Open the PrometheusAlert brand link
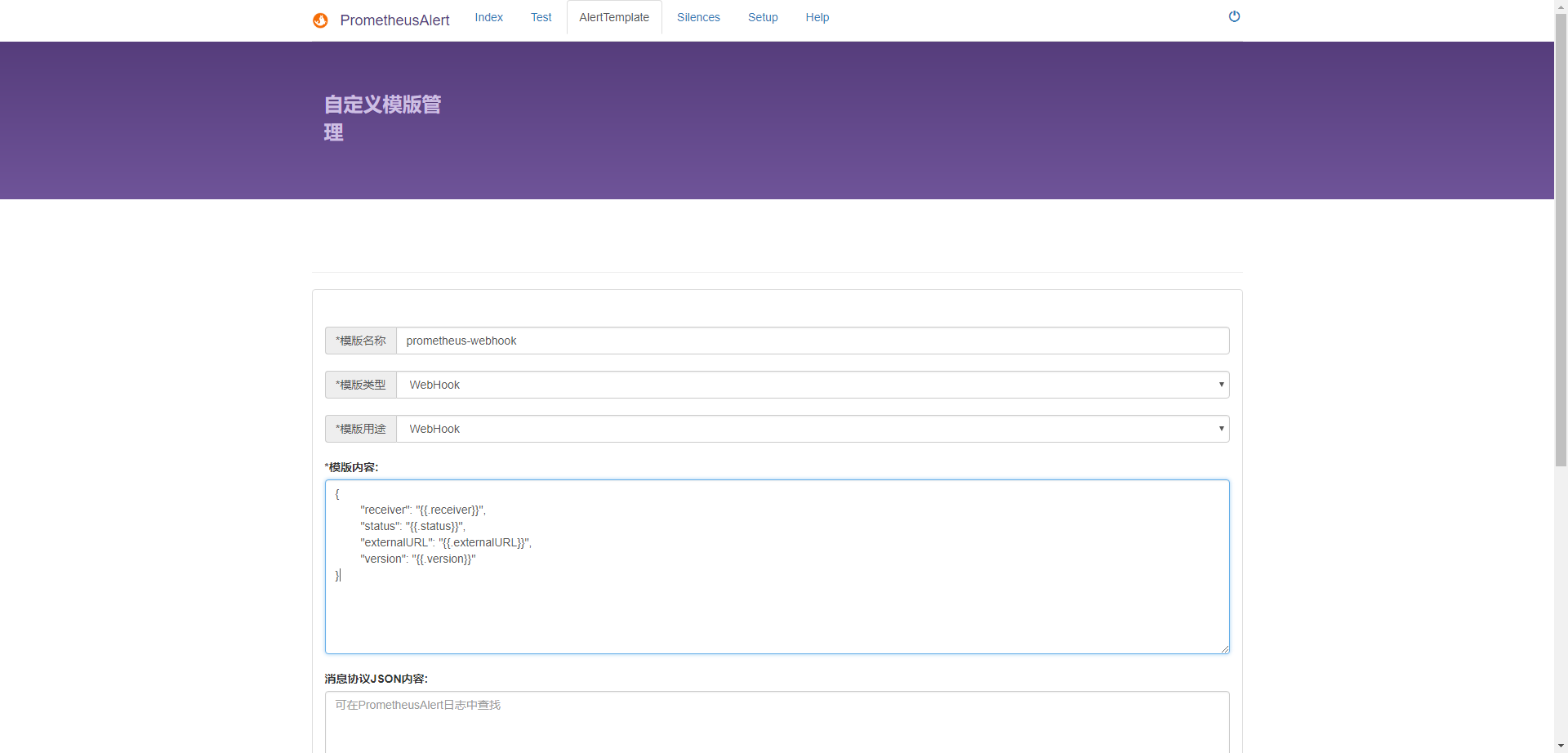This screenshot has height=753, width=1568. [394, 20]
